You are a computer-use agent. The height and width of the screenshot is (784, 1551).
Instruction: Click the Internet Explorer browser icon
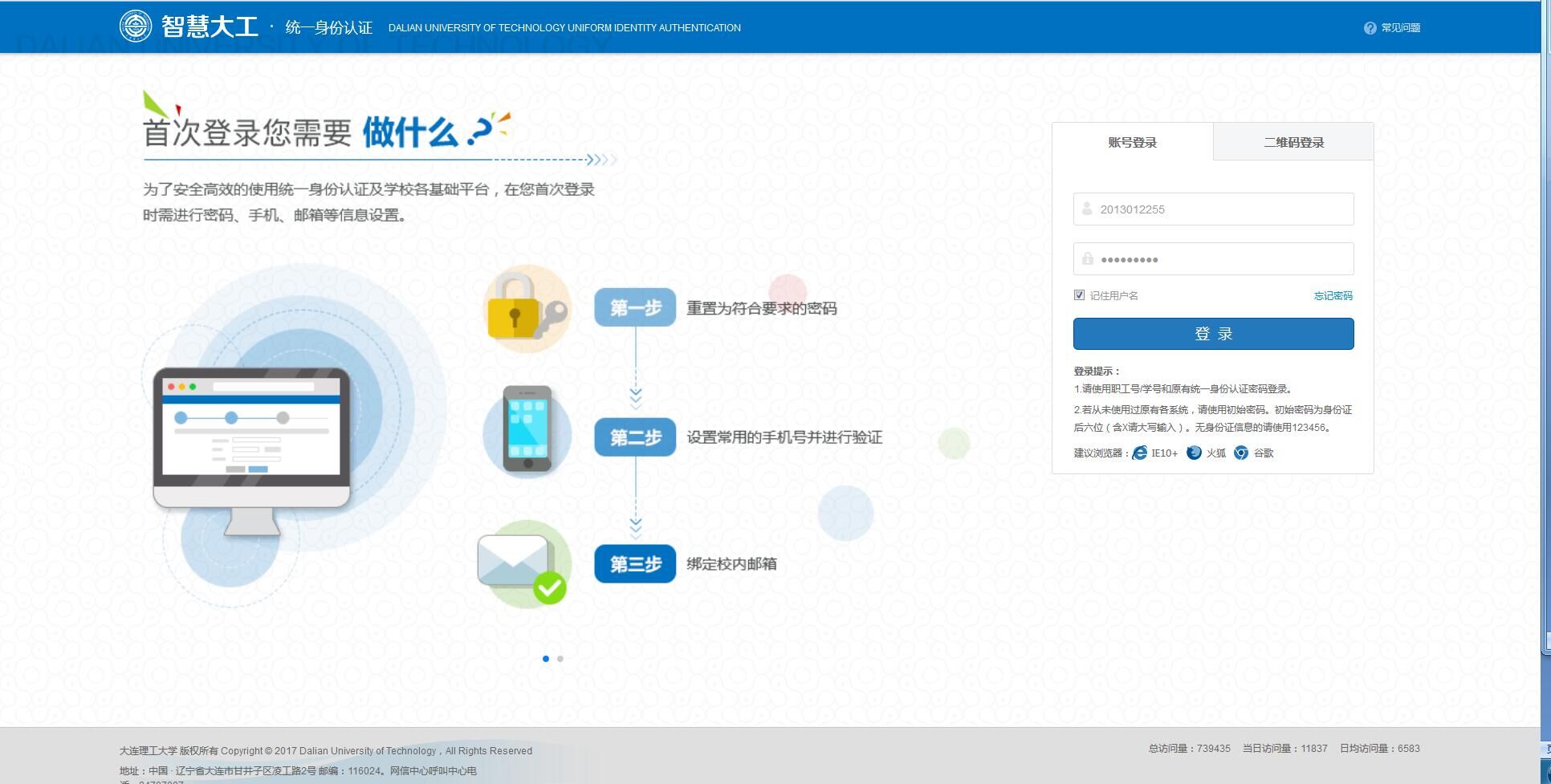point(1139,453)
